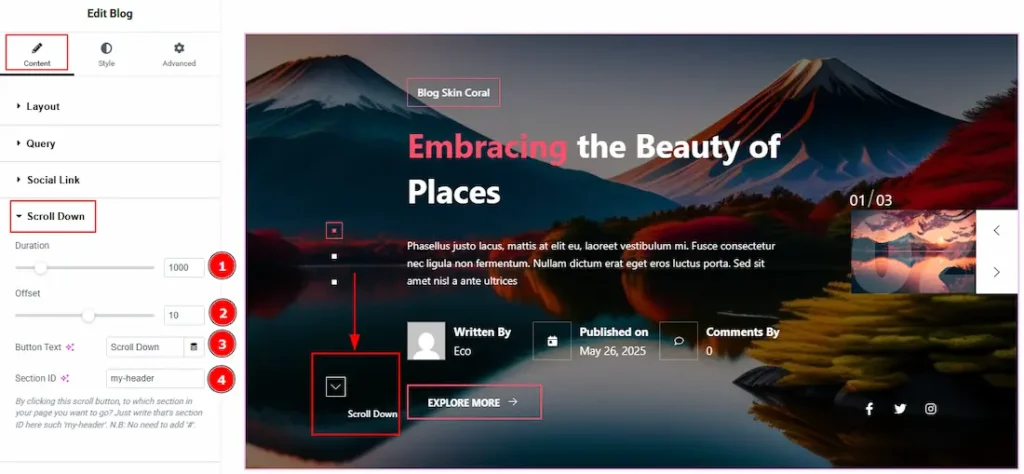Click the AI sparkle icon beside Button Text
The image size is (1024, 474).
[x=70, y=347]
